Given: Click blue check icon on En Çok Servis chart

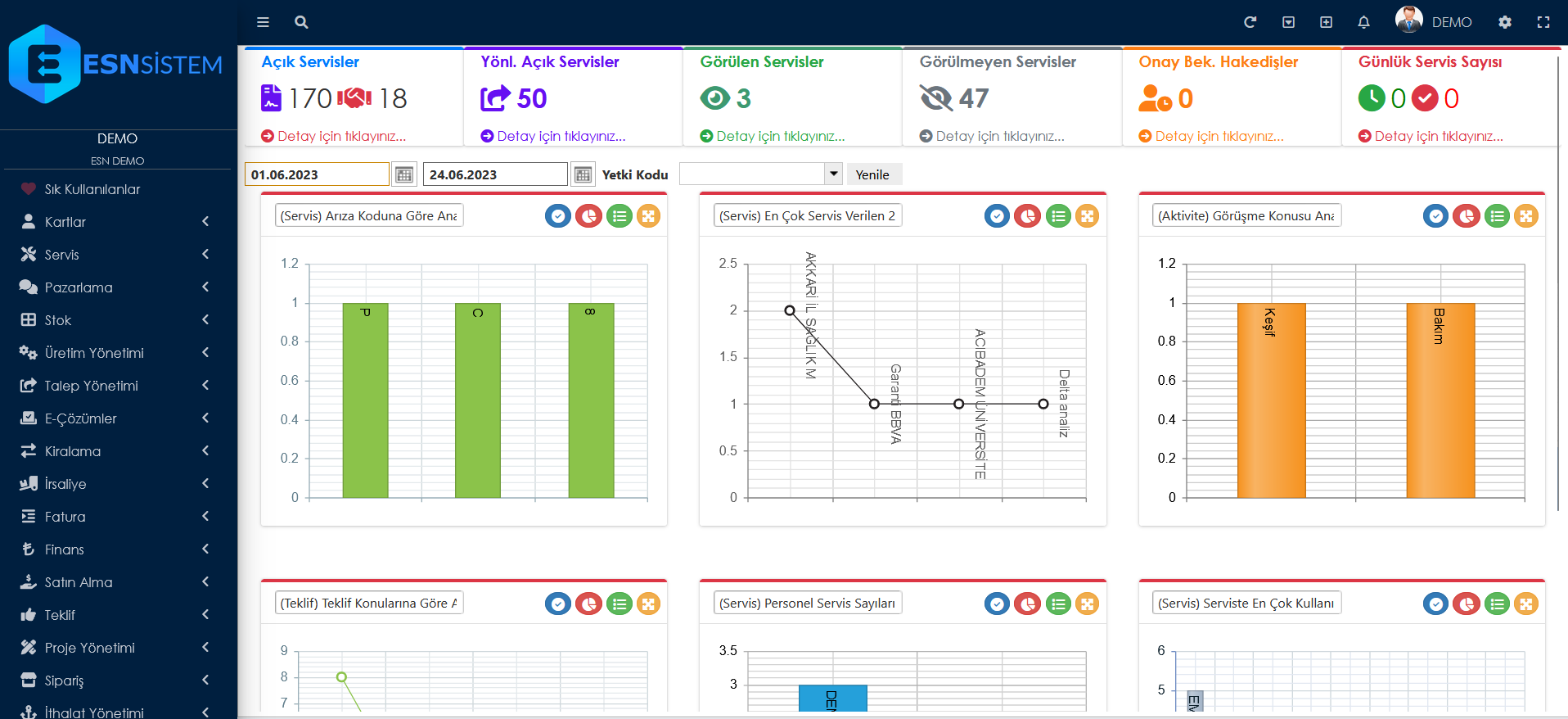Looking at the screenshot, I should click(x=997, y=216).
